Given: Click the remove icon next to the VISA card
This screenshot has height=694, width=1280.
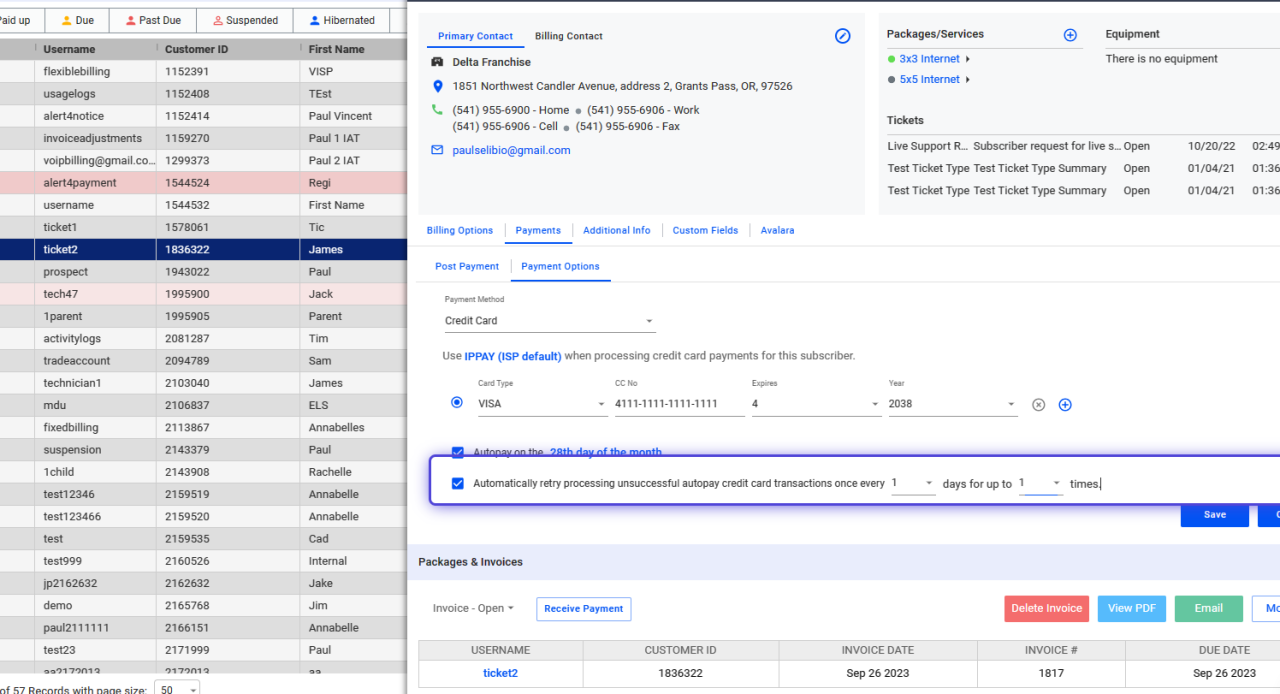Looking at the screenshot, I should click(x=1038, y=404).
